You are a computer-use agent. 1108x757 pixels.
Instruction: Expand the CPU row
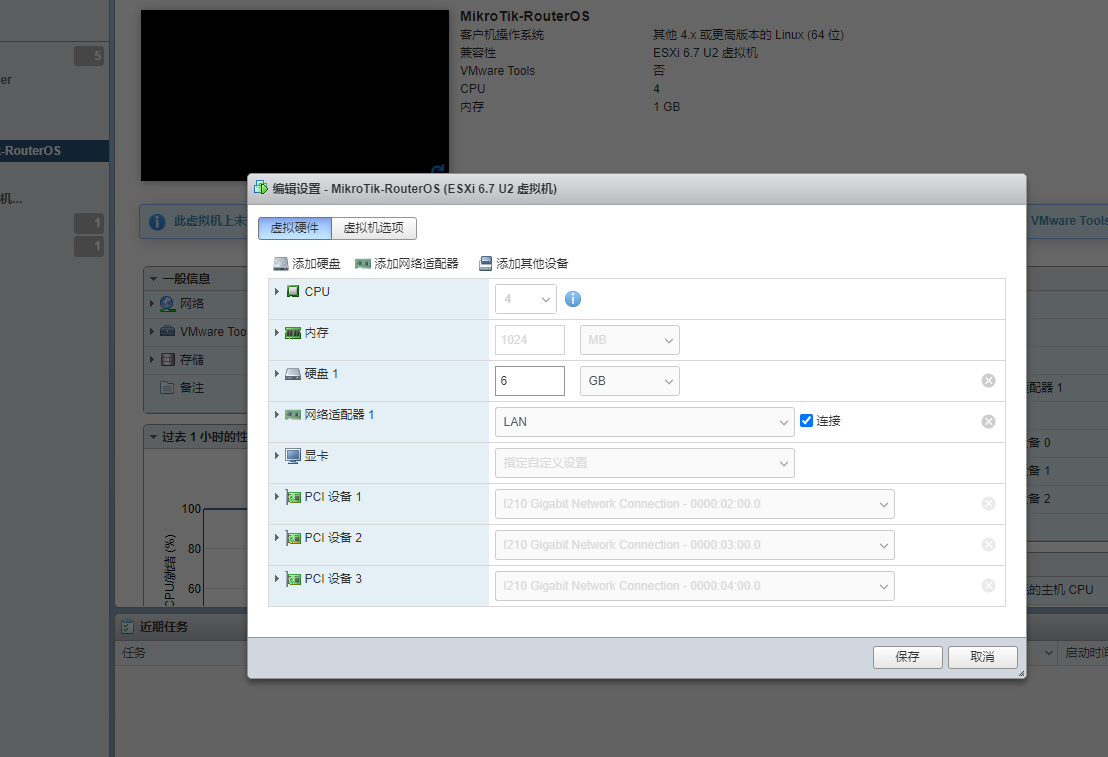pyautogui.click(x=276, y=291)
